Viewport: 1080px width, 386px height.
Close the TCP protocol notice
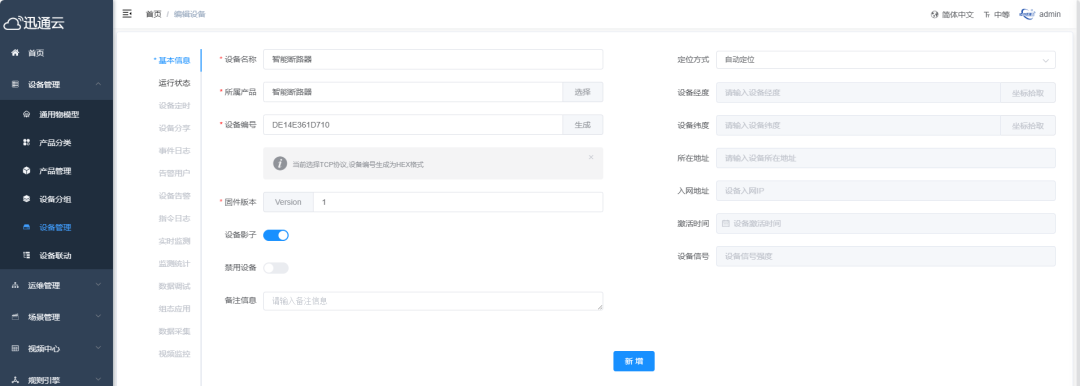[x=590, y=157]
